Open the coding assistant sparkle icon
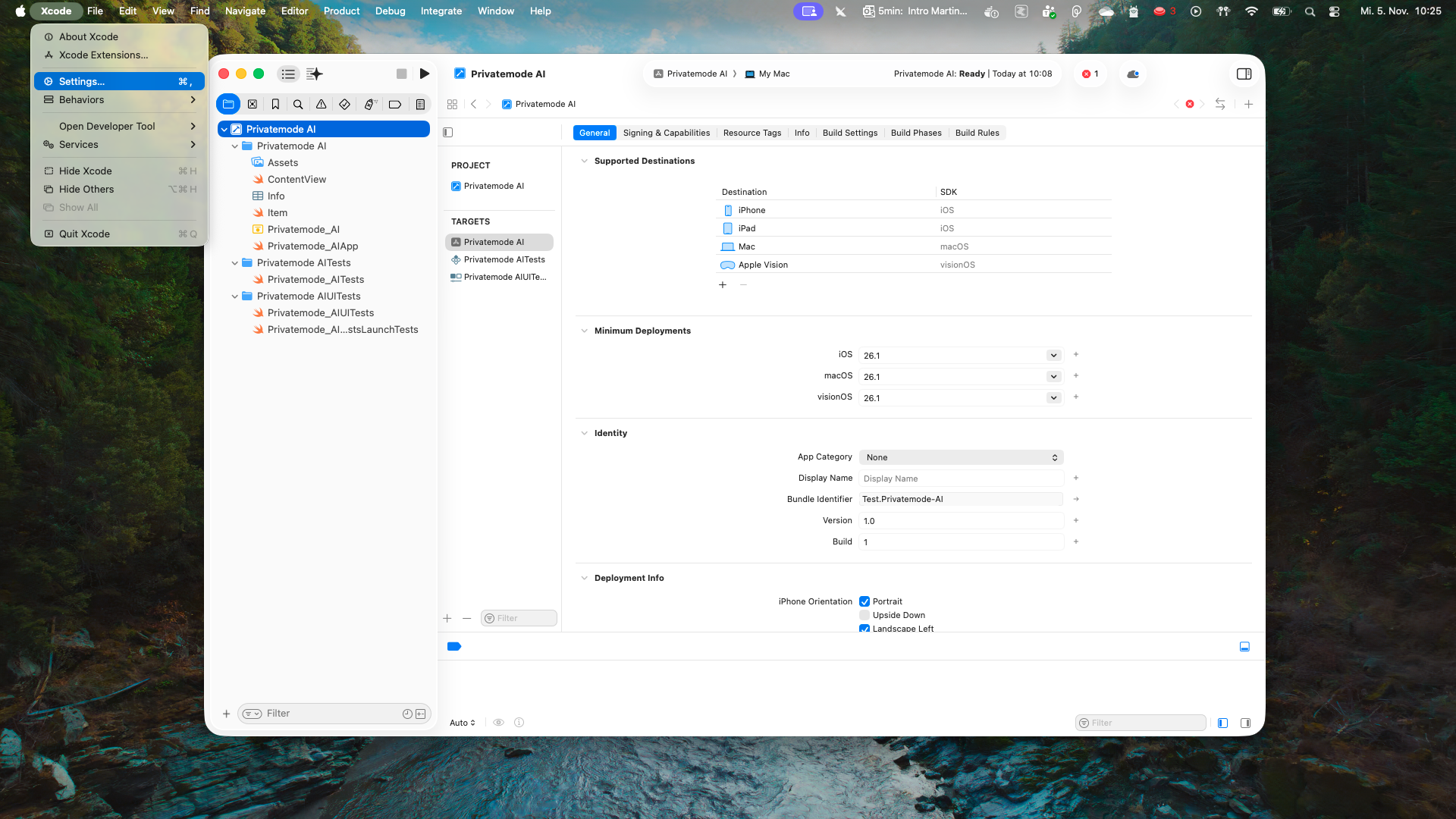This screenshot has width=1456, height=819. (x=314, y=74)
